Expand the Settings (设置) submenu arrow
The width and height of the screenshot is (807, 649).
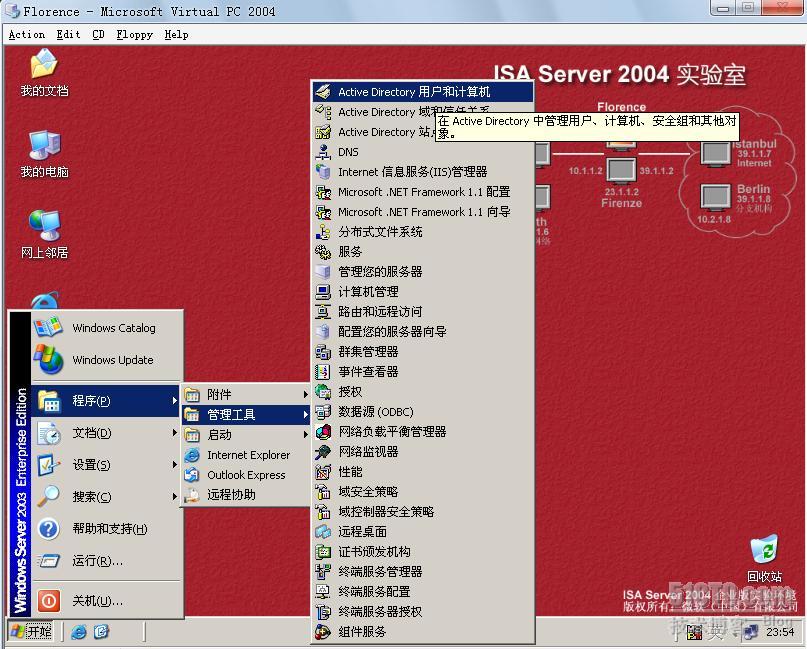pos(174,465)
